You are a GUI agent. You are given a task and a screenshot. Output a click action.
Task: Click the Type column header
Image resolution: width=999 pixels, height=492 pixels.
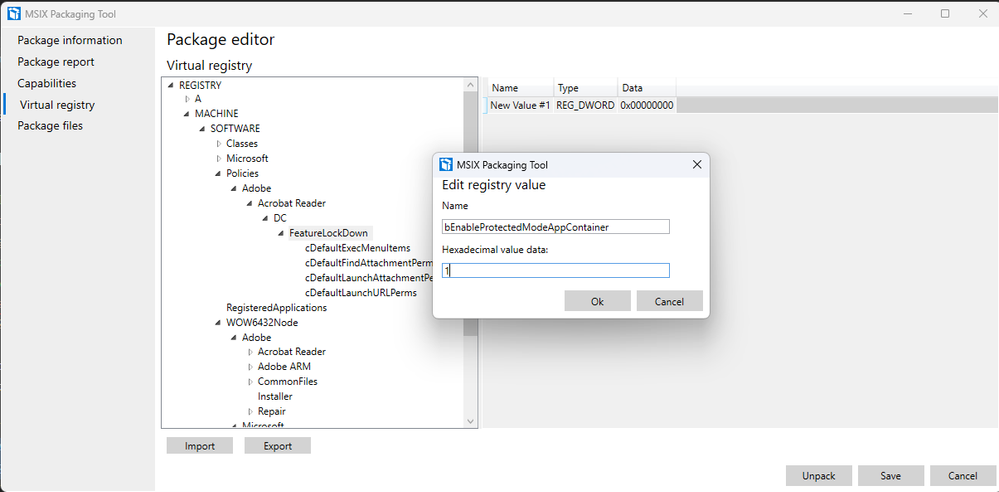click(586, 88)
